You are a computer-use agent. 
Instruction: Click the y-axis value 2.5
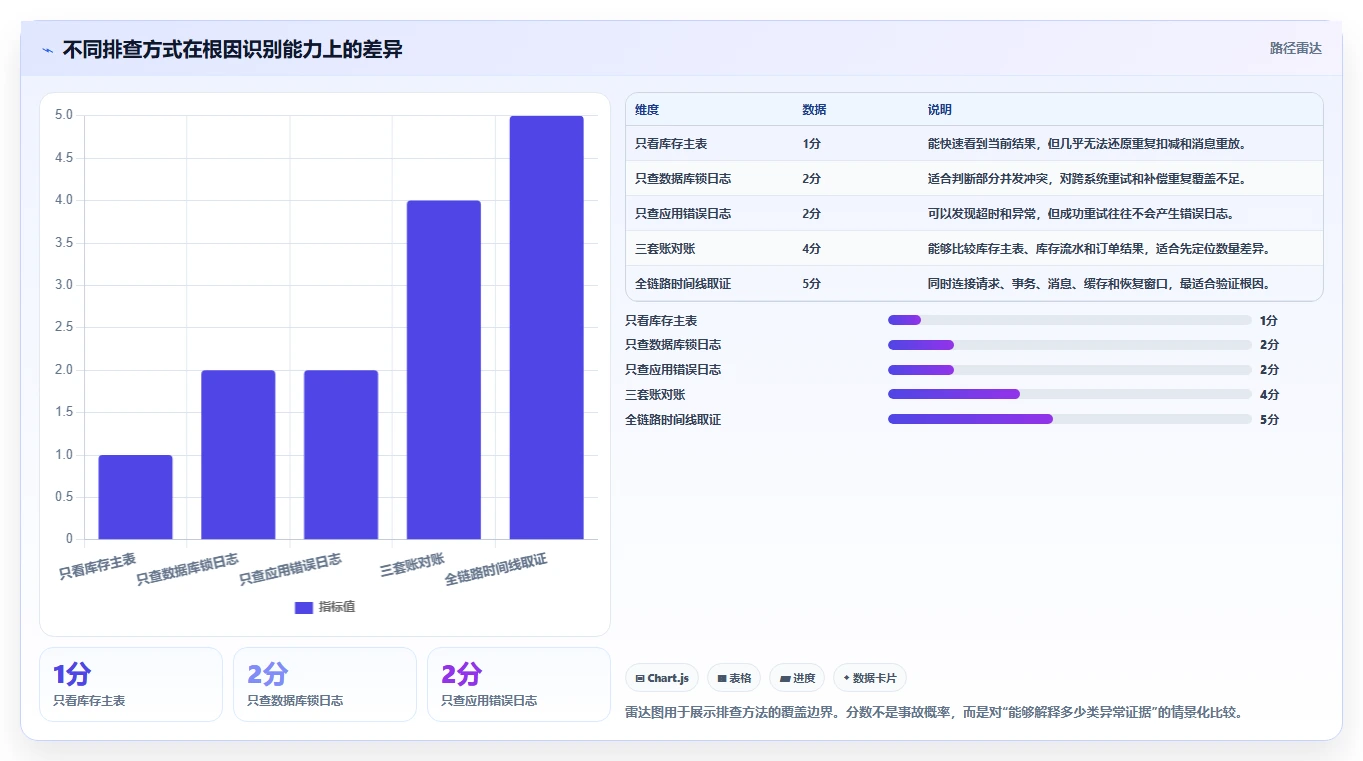pyautogui.click(x=64, y=327)
